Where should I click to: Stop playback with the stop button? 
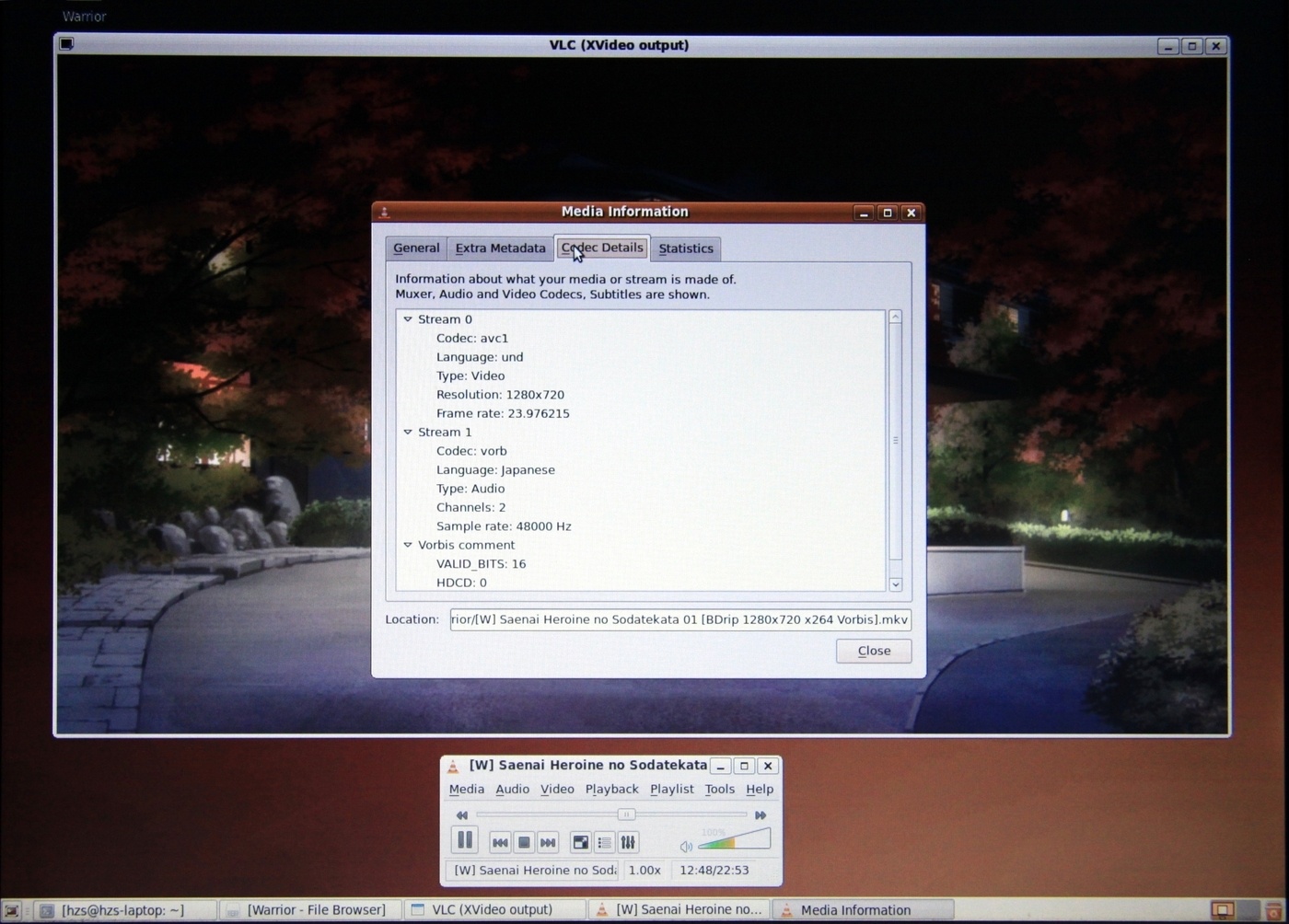[x=524, y=842]
